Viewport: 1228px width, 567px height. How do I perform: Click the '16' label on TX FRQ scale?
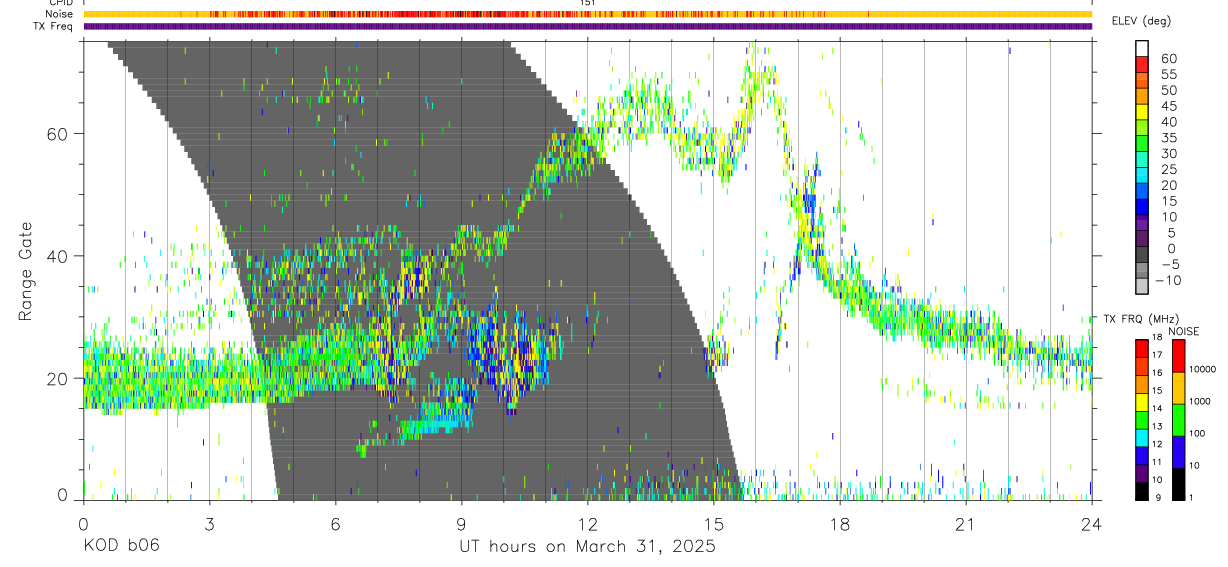coord(1157,373)
